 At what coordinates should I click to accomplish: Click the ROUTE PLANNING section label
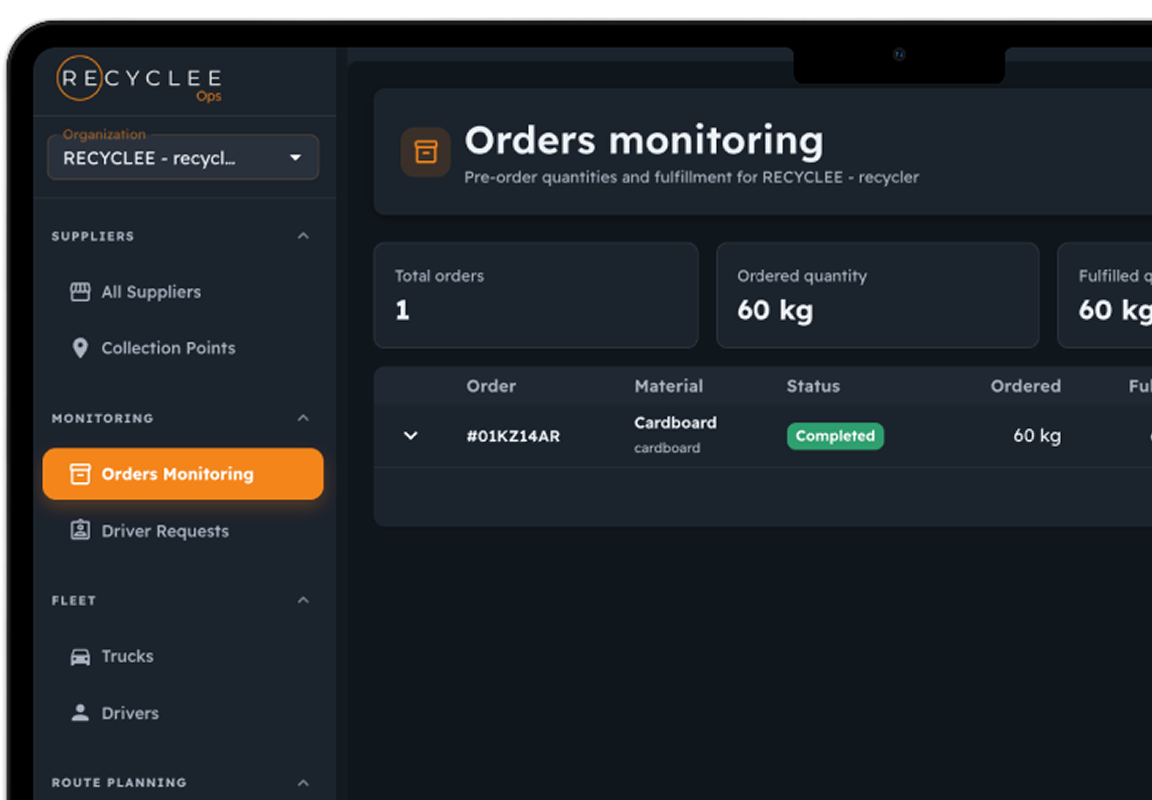pyautogui.click(x=119, y=782)
